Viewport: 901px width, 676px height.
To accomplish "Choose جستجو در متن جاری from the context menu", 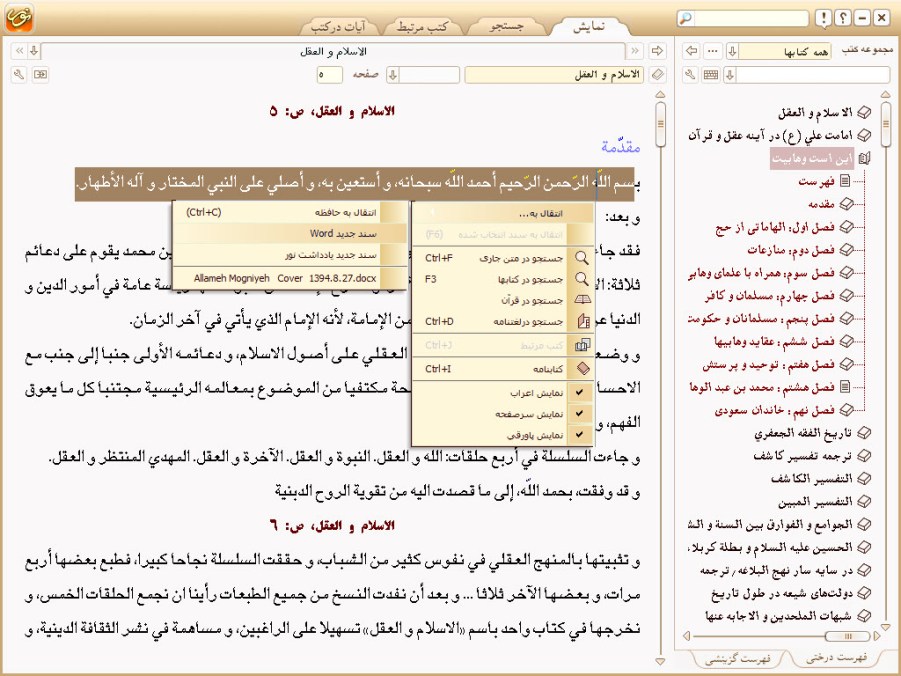I will coord(503,258).
